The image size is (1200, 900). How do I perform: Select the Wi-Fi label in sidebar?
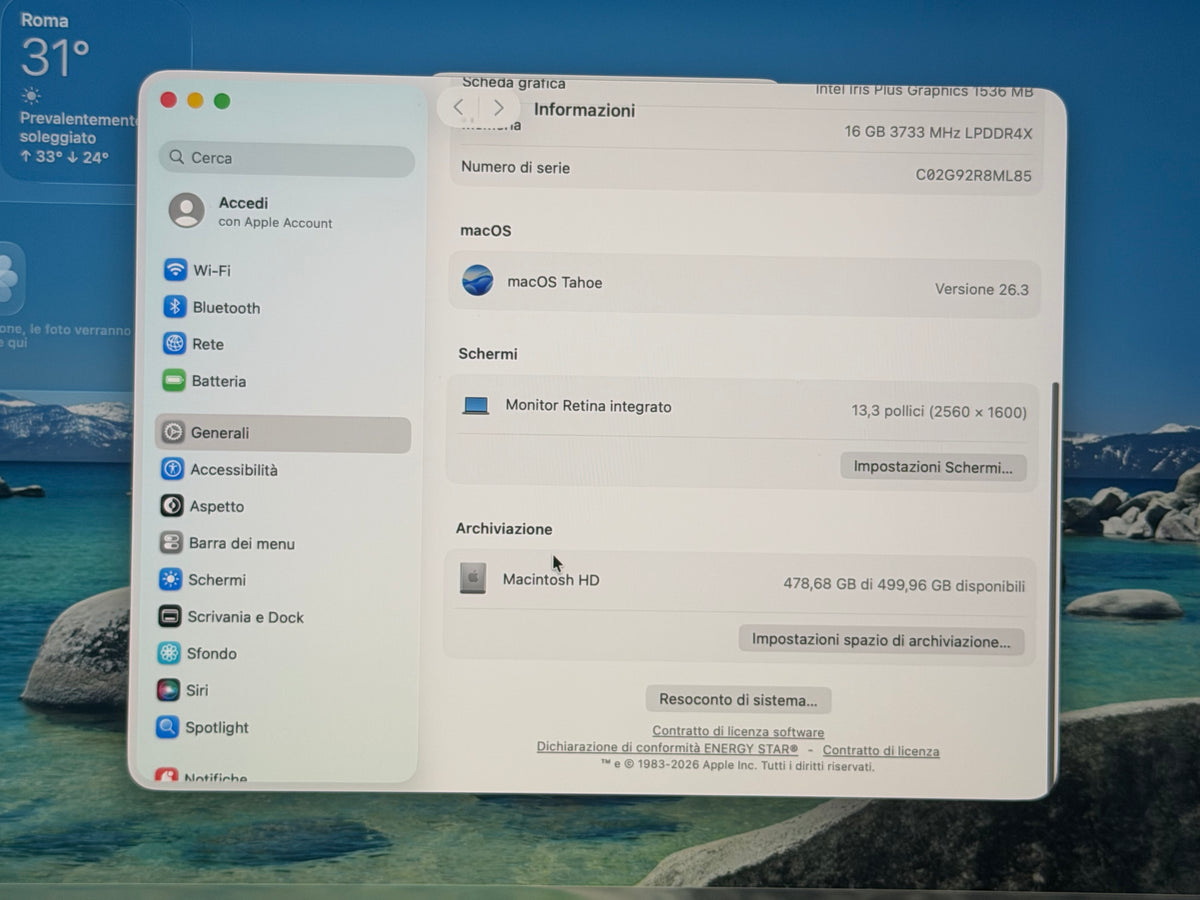[x=212, y=271]
